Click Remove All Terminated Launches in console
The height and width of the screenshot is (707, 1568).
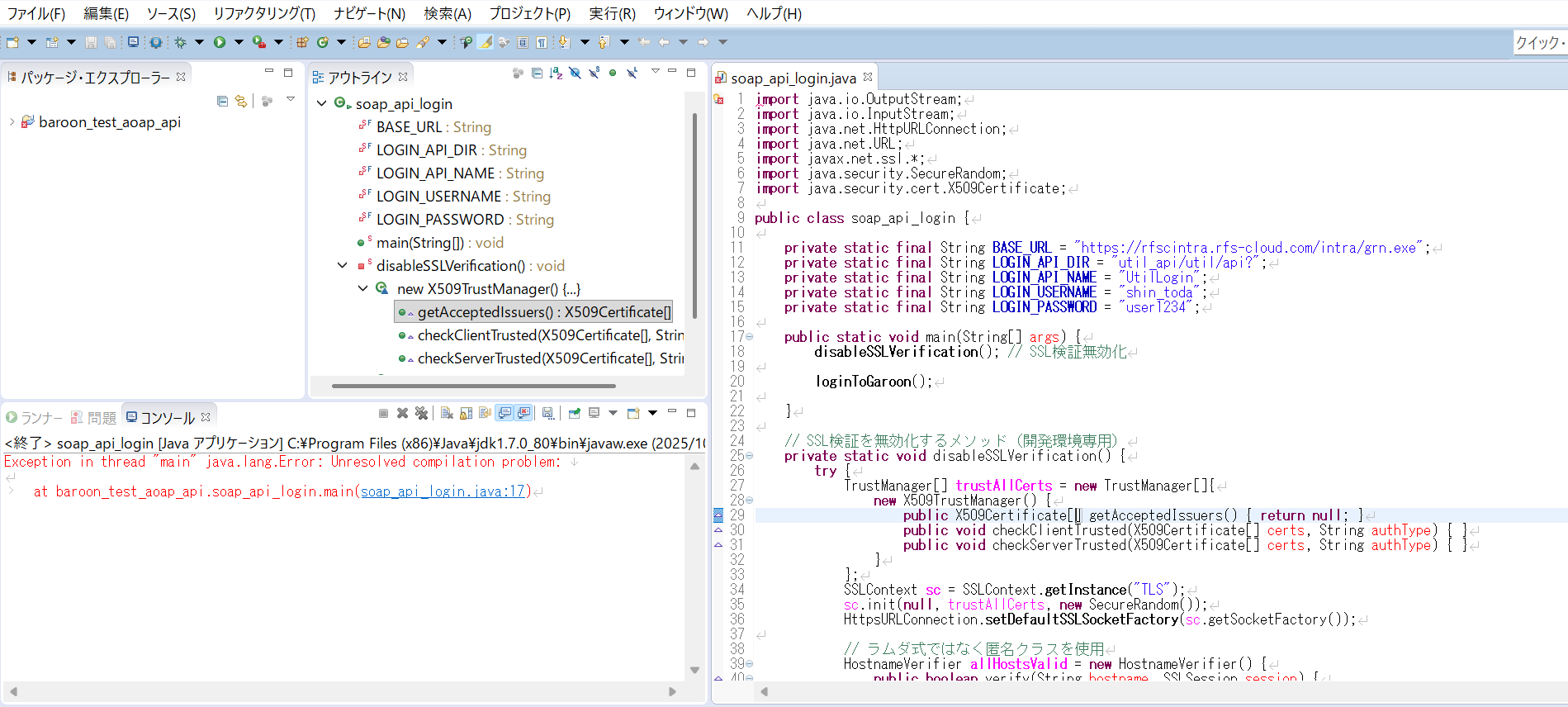coord(421,413)
